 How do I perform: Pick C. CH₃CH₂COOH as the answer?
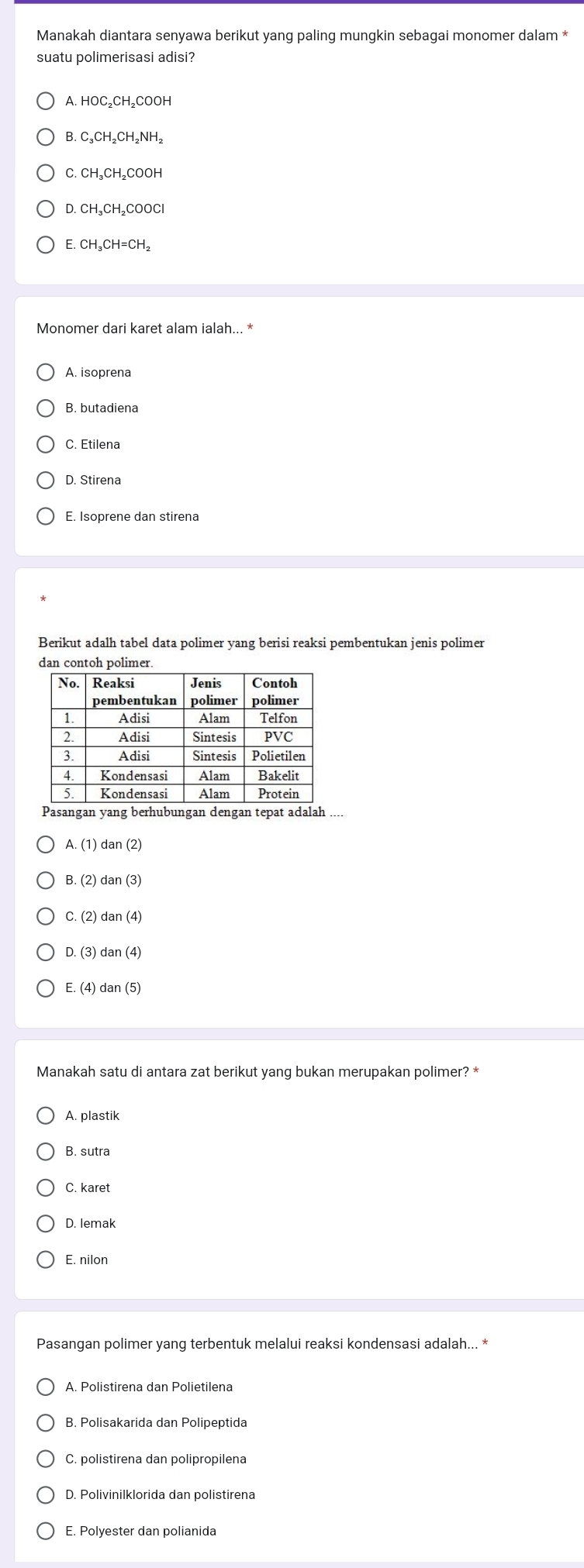[47, 173]
